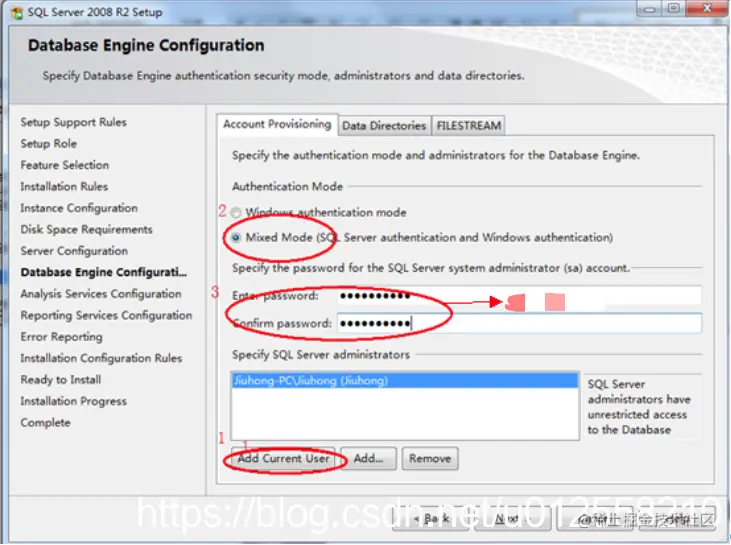Close the SQL Server Setup window
The image size is (731, 545).
click(x=707, y=8)
